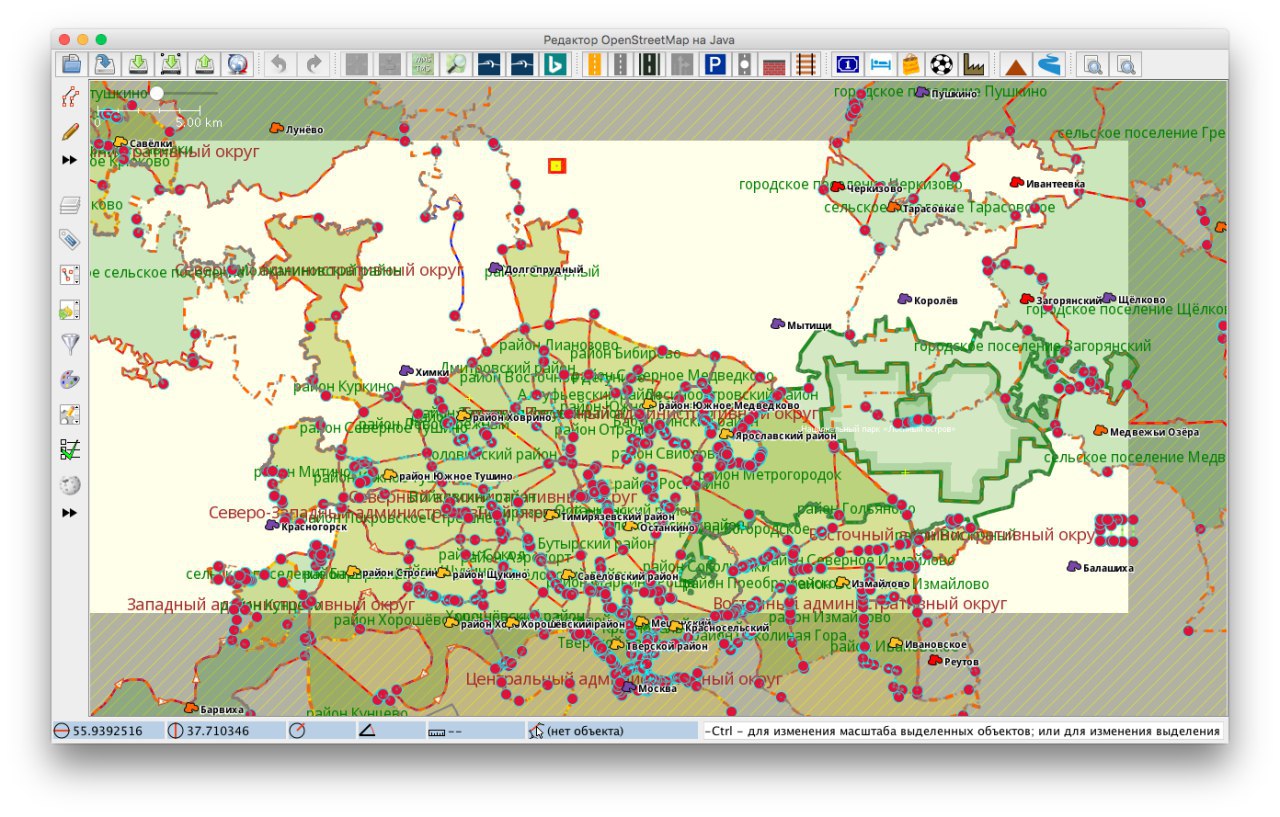
Task: Click the Барвиха village label
Action: coord(221,709)
